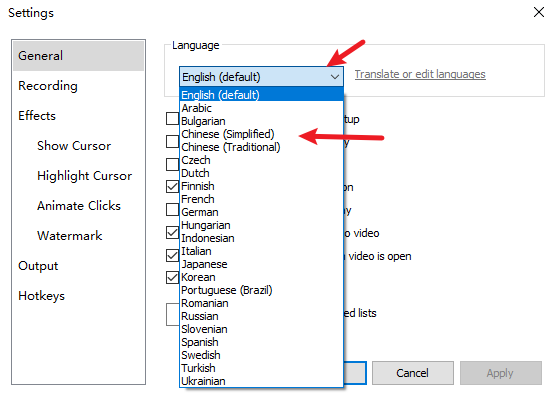Choose Finnish from the language list
Screen dimensions: 554x395
[261, 186]
